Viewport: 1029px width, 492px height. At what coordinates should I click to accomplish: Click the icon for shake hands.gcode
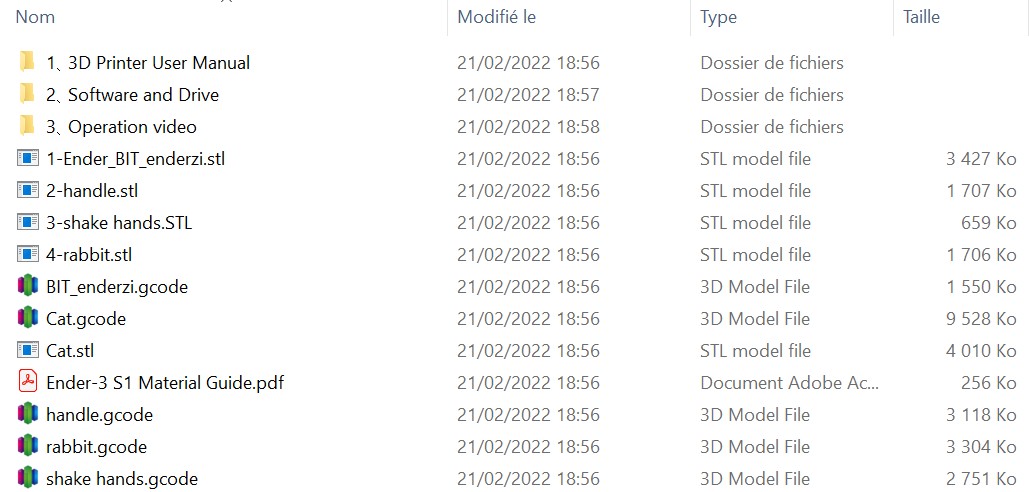point(27,478)
